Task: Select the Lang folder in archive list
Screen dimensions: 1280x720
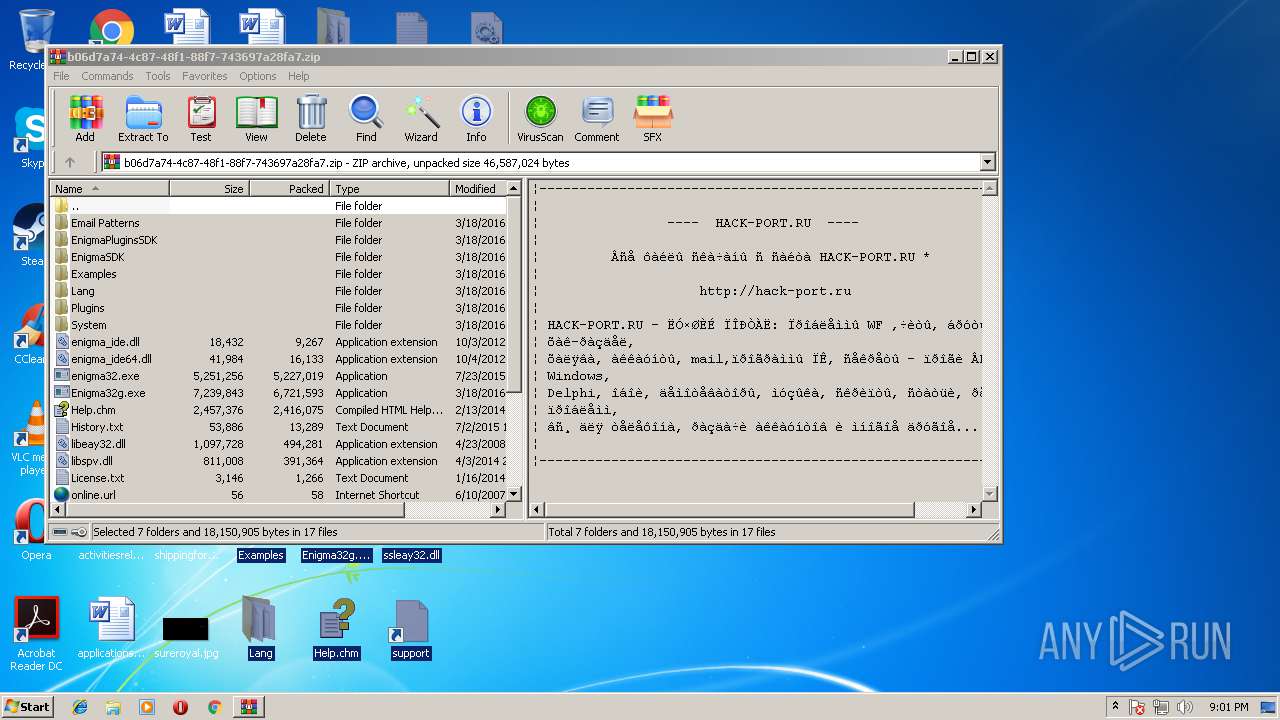Action: pos(280,291)
